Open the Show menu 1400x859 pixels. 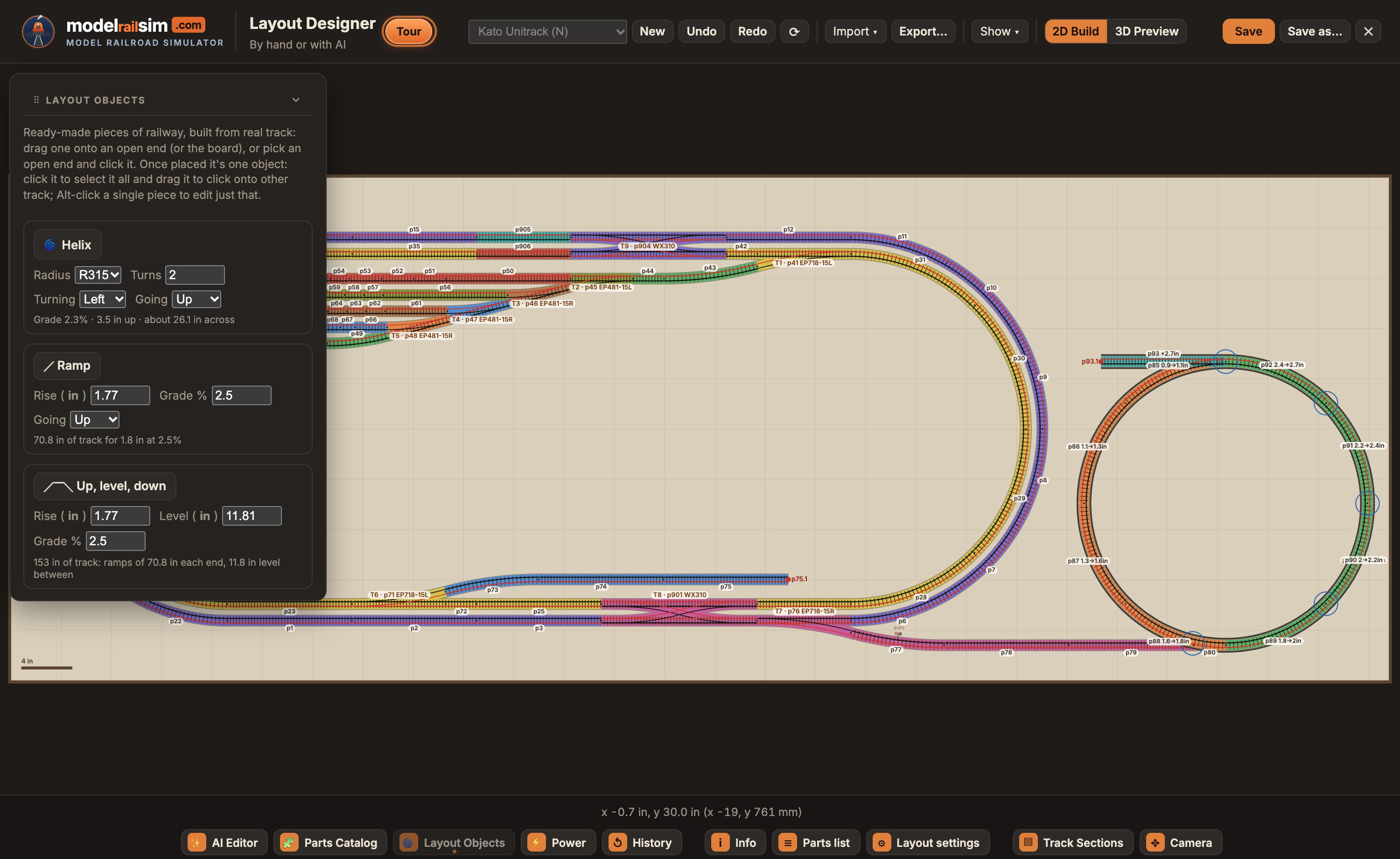(x=999, y=31)
